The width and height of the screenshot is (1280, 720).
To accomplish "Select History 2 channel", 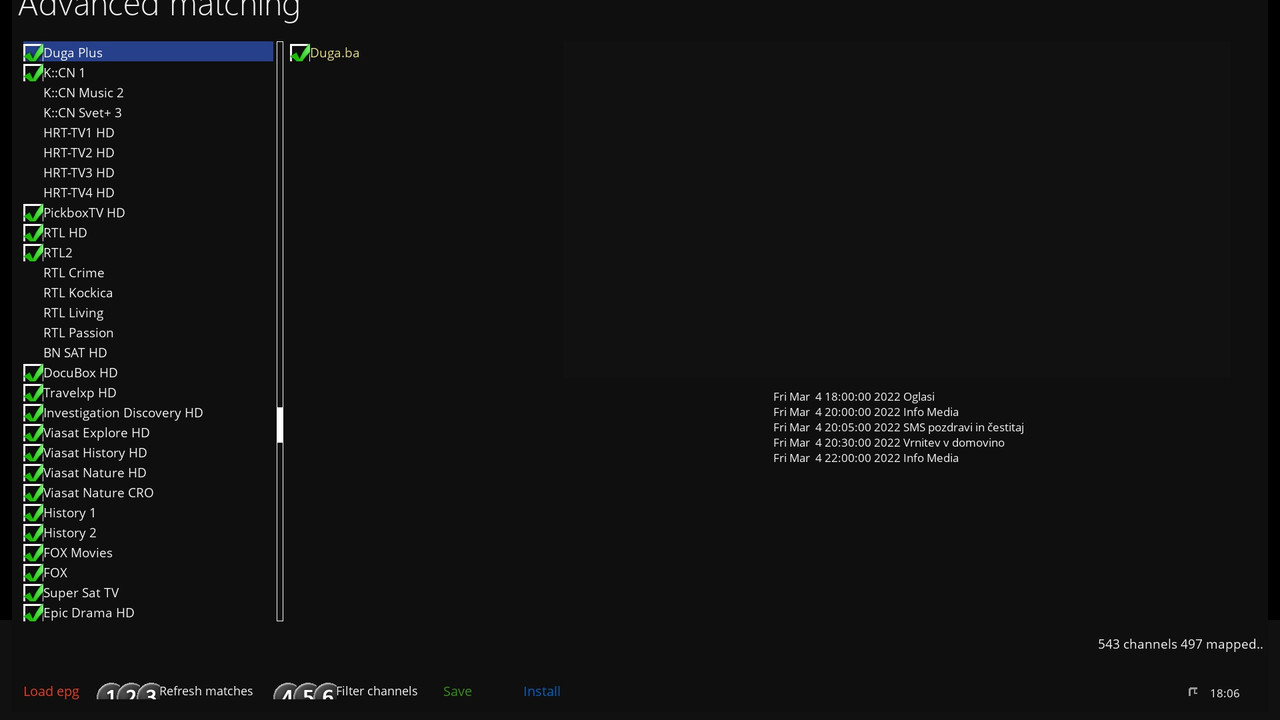I will pyautogui.click(x=148, y=532).
